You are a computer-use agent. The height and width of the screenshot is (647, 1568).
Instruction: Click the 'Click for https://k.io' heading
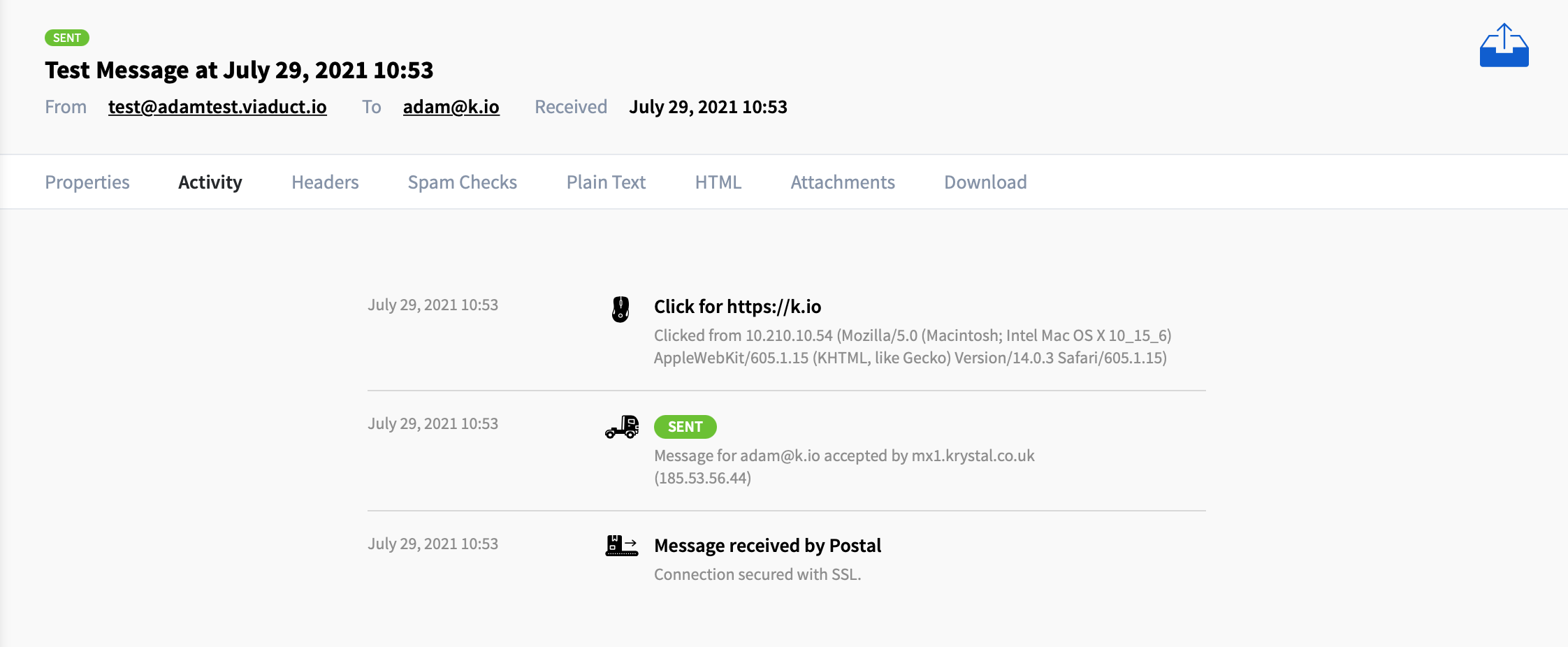pyautogui.click(x=737, y=307)
